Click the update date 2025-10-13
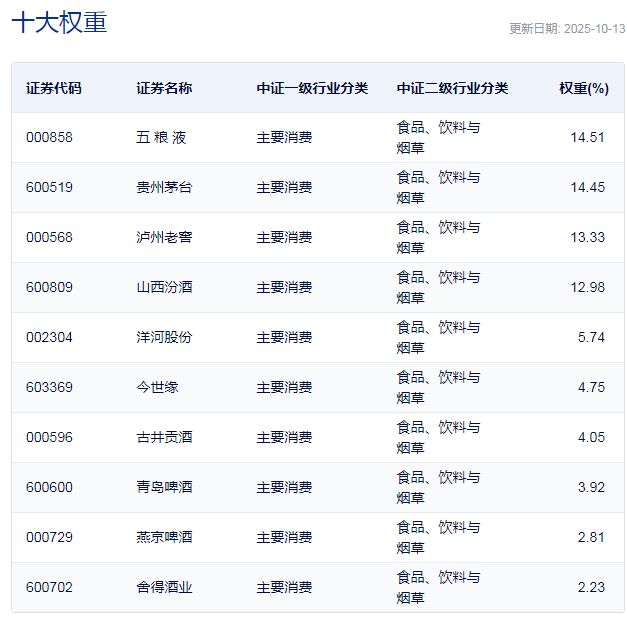The image size is (627, 617). [595, 28]
